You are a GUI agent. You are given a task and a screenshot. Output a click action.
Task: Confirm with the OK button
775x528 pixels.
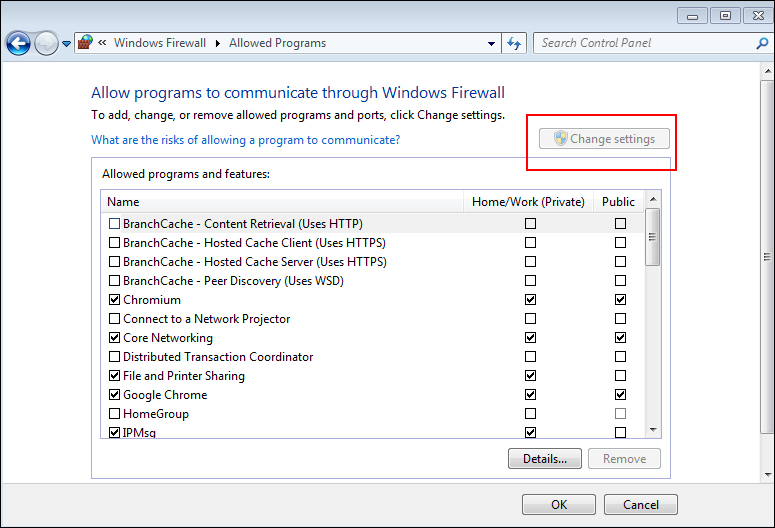pos(559,505)
